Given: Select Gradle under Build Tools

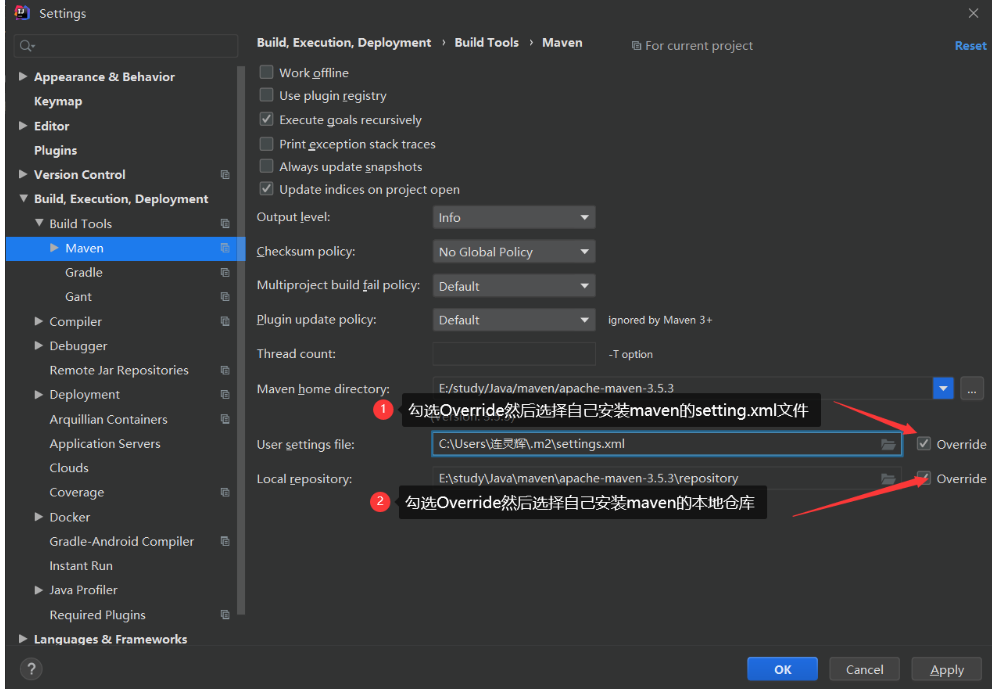Looking at the screenshot, I should [84, 272].
